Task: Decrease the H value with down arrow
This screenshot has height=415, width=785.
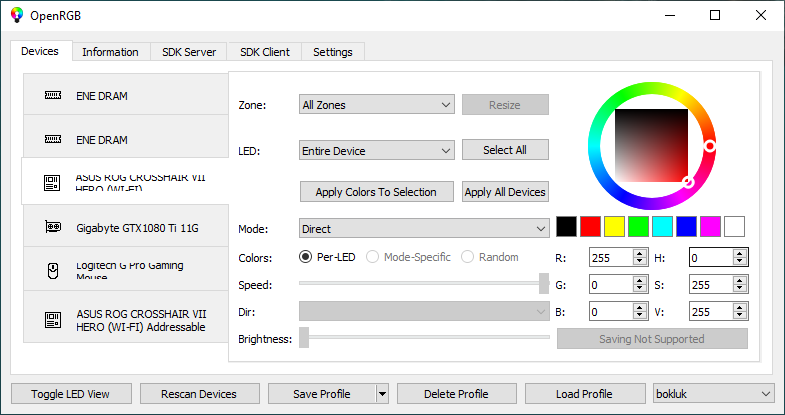Action: tap(740, 262)
